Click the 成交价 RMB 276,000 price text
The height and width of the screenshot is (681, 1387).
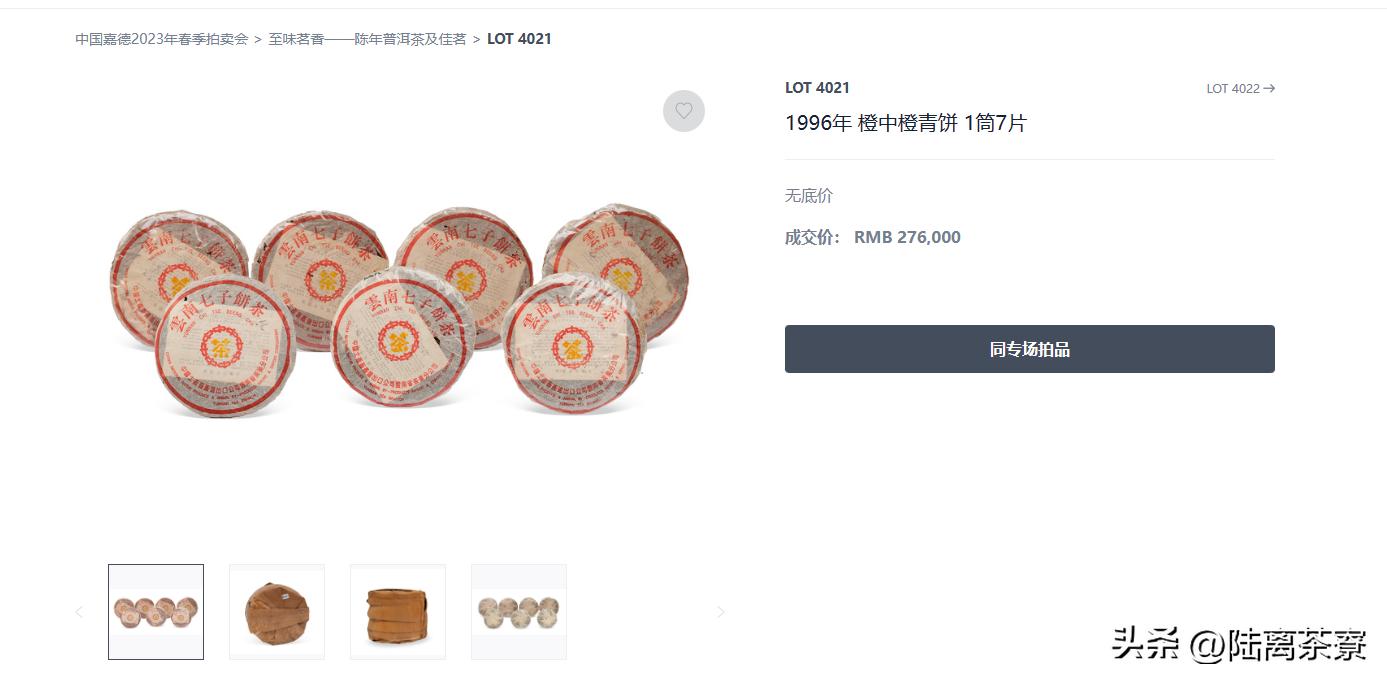click(x=873, y=237)
